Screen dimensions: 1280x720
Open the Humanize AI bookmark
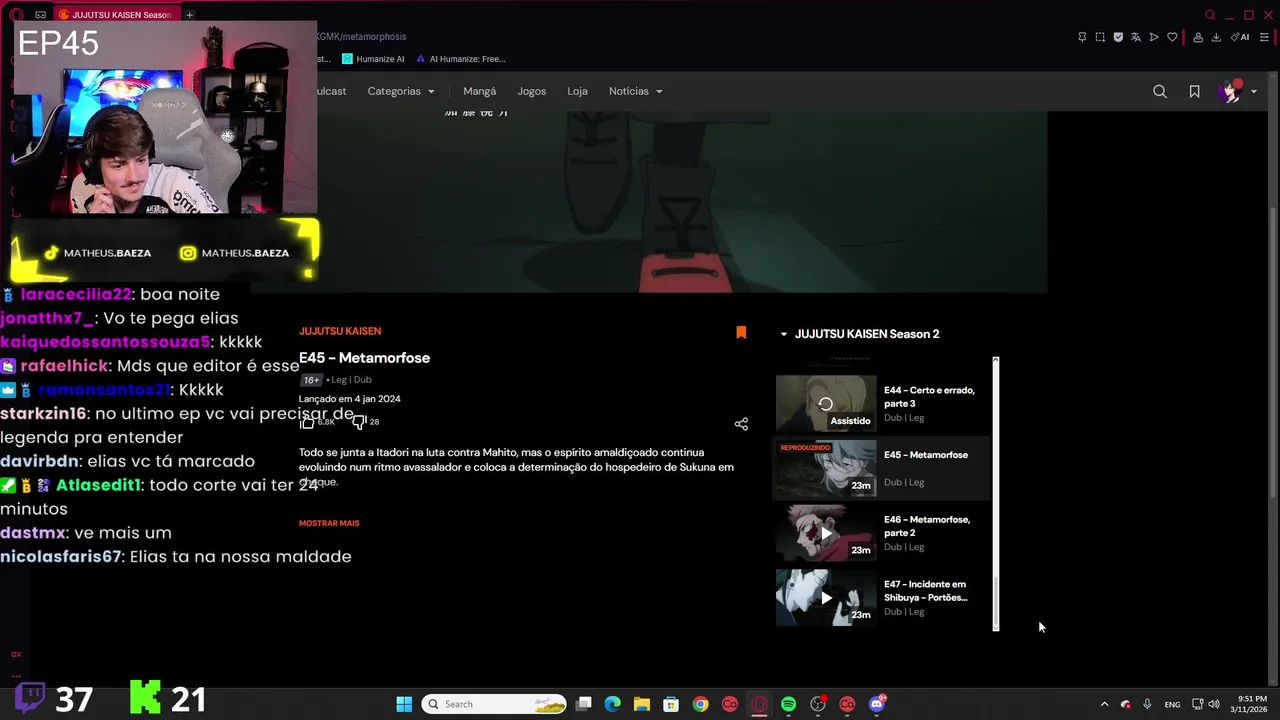point(373,59)
